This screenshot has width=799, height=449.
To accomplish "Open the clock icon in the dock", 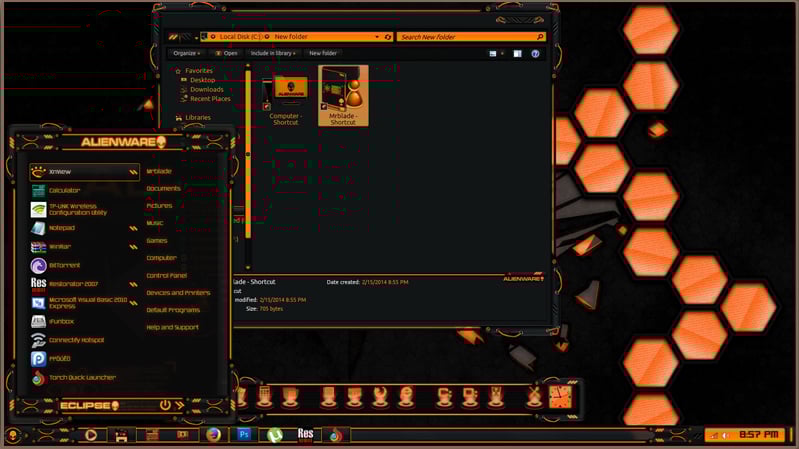I will pyautogui.click(x=560, y=397).
